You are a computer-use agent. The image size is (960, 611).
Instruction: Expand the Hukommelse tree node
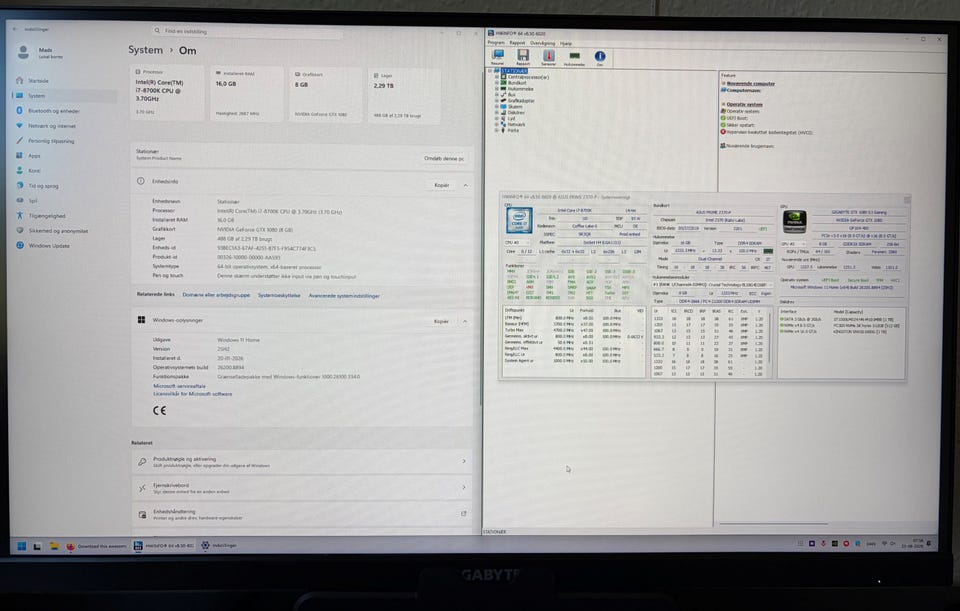click(497, 89)
